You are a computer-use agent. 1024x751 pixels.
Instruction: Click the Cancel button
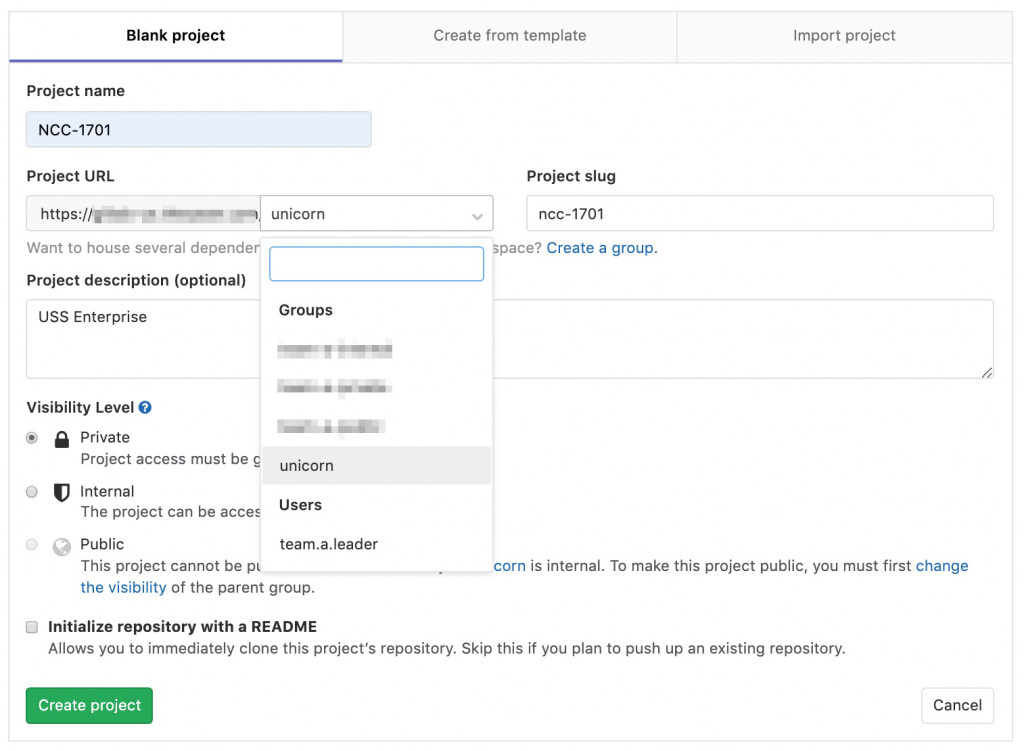click(957, 705)
